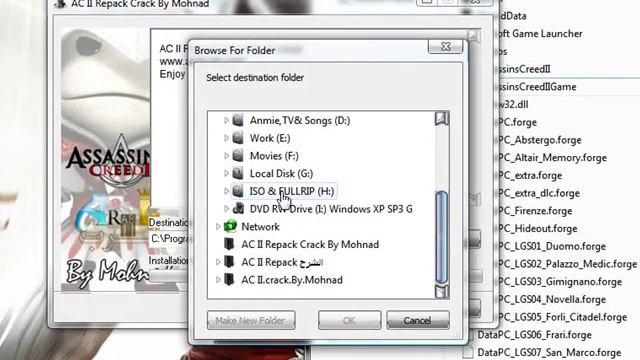Click the folder tree scroll down arrow
640x360 pixels.
click(442, 291)
